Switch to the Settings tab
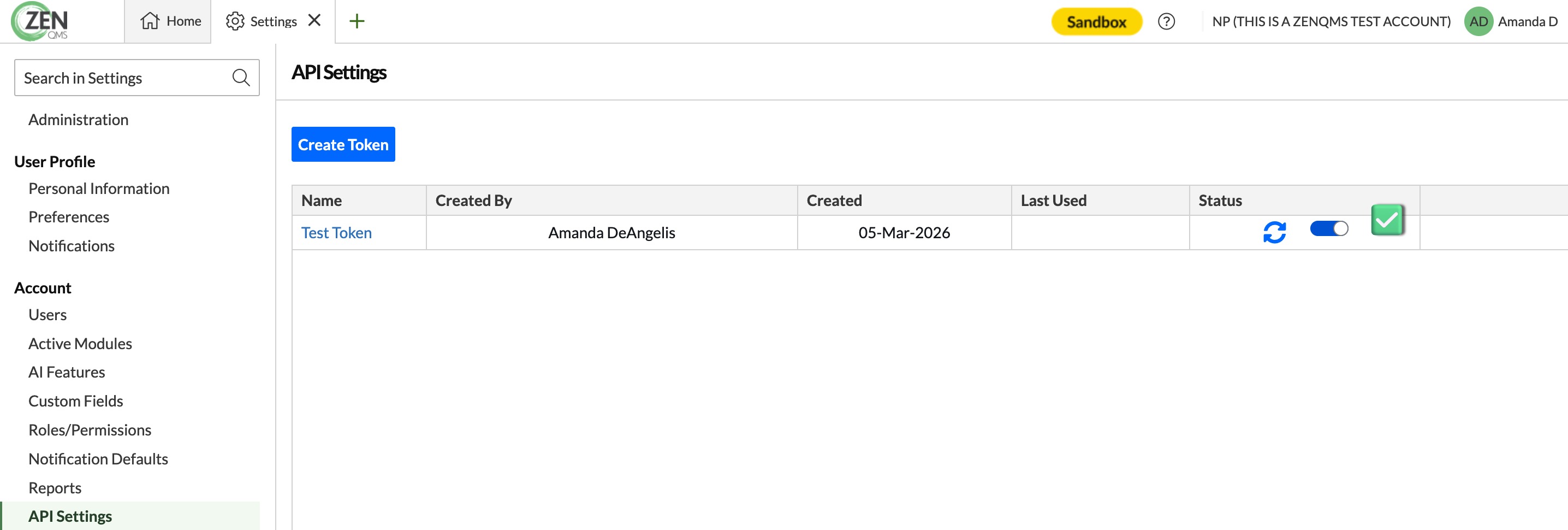Screen dimensions: 1568x530 point(261,21)
